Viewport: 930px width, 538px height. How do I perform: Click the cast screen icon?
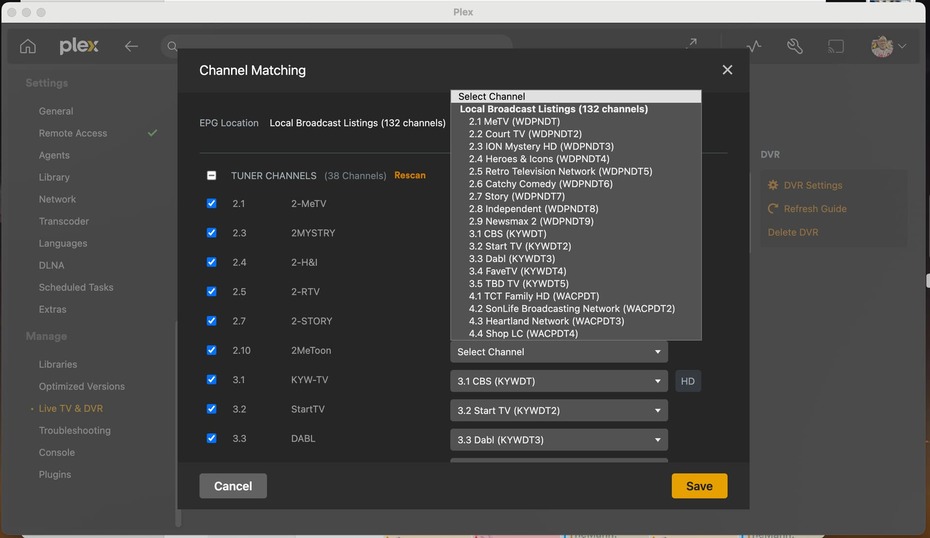coord(836,46)
